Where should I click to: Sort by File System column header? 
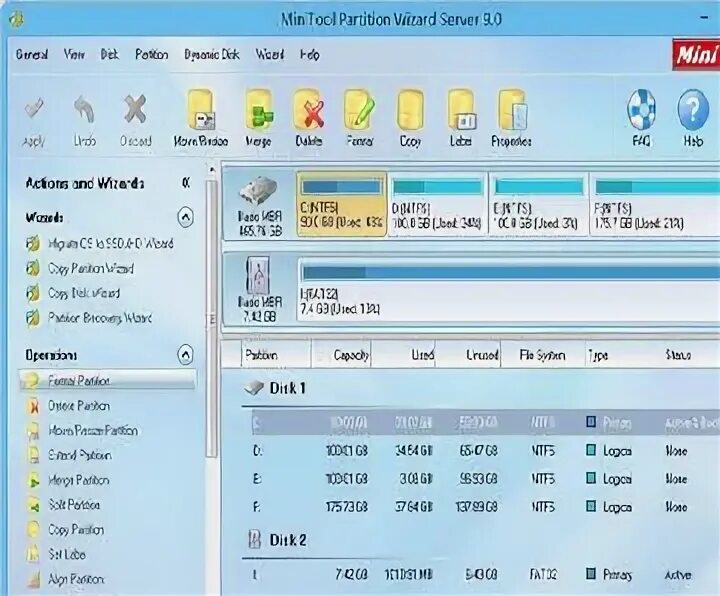tap(543, 355)
